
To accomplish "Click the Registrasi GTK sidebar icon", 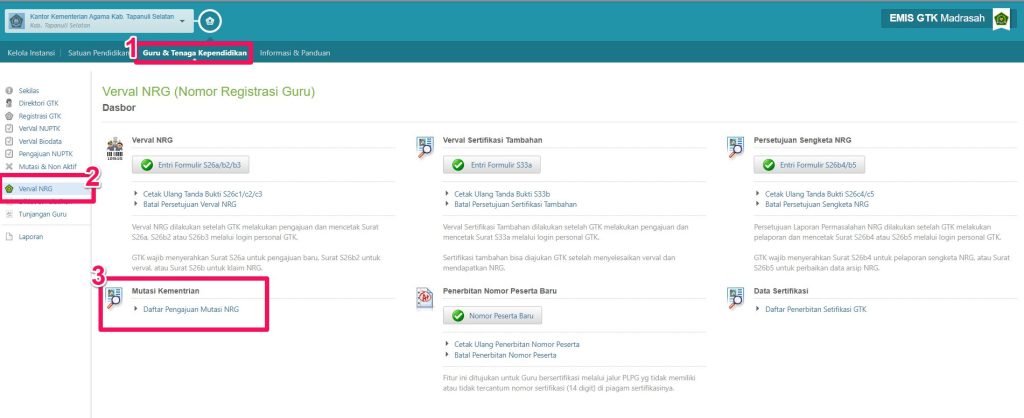I will (x=9, y=116).
